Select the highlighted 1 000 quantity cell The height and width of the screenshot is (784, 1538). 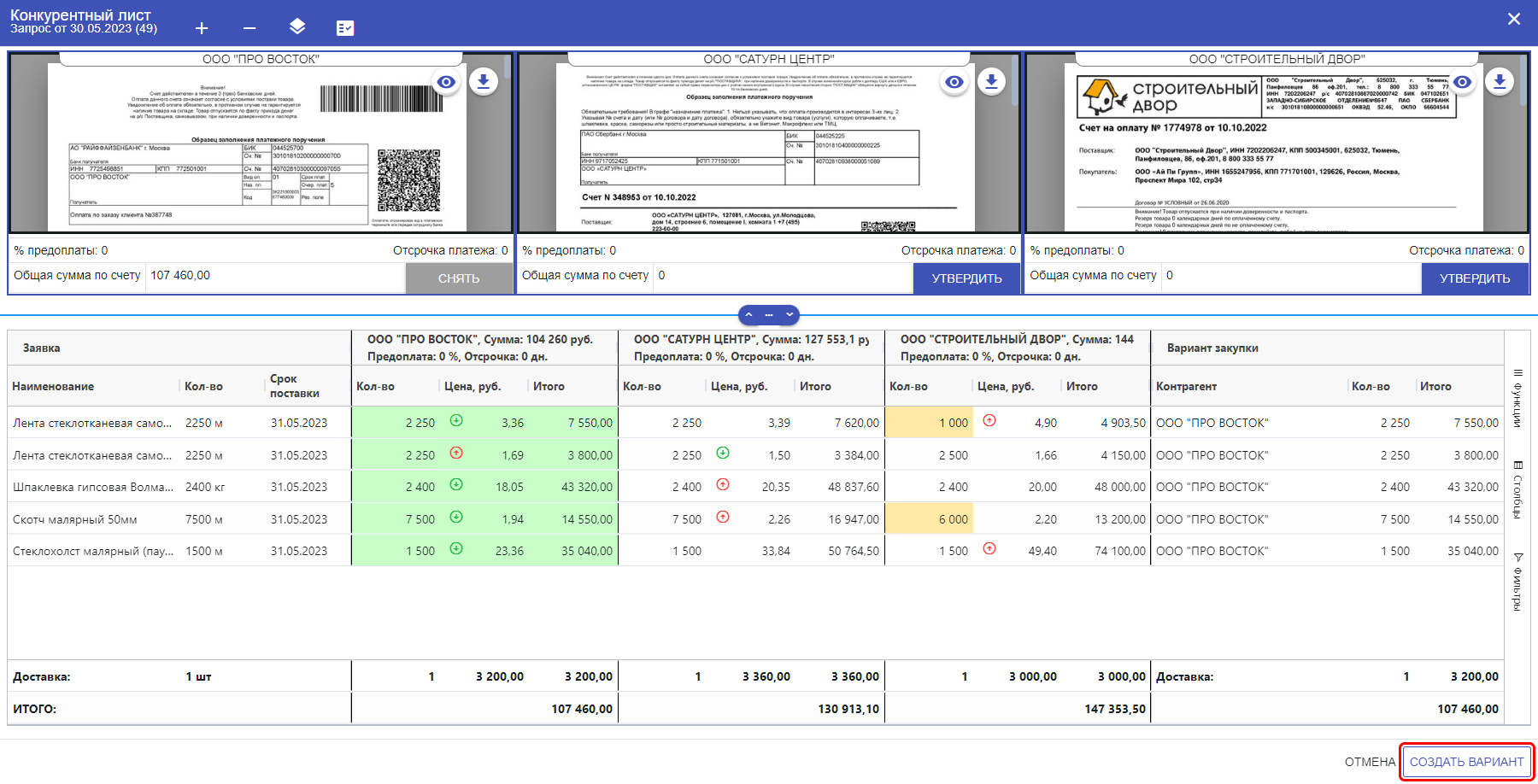pyautogui.click(x=929, y=423)
